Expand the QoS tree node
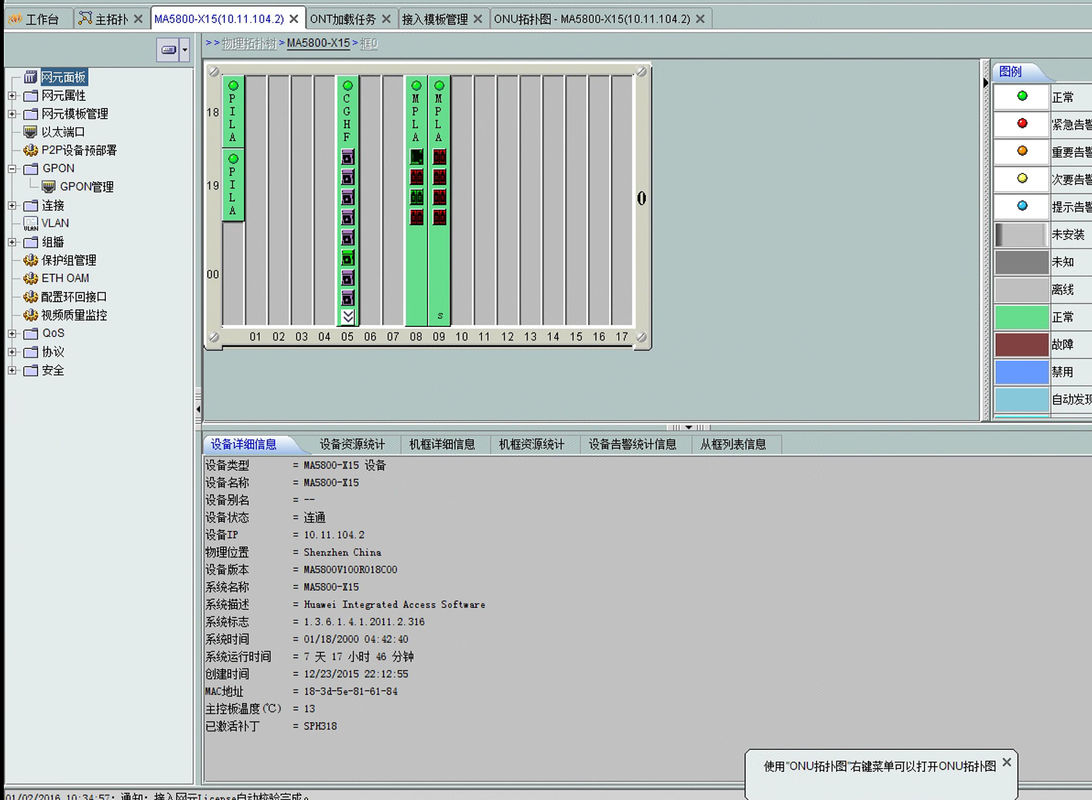The height and width of the screenshot is (800, 1092). (x=12, y=333)
